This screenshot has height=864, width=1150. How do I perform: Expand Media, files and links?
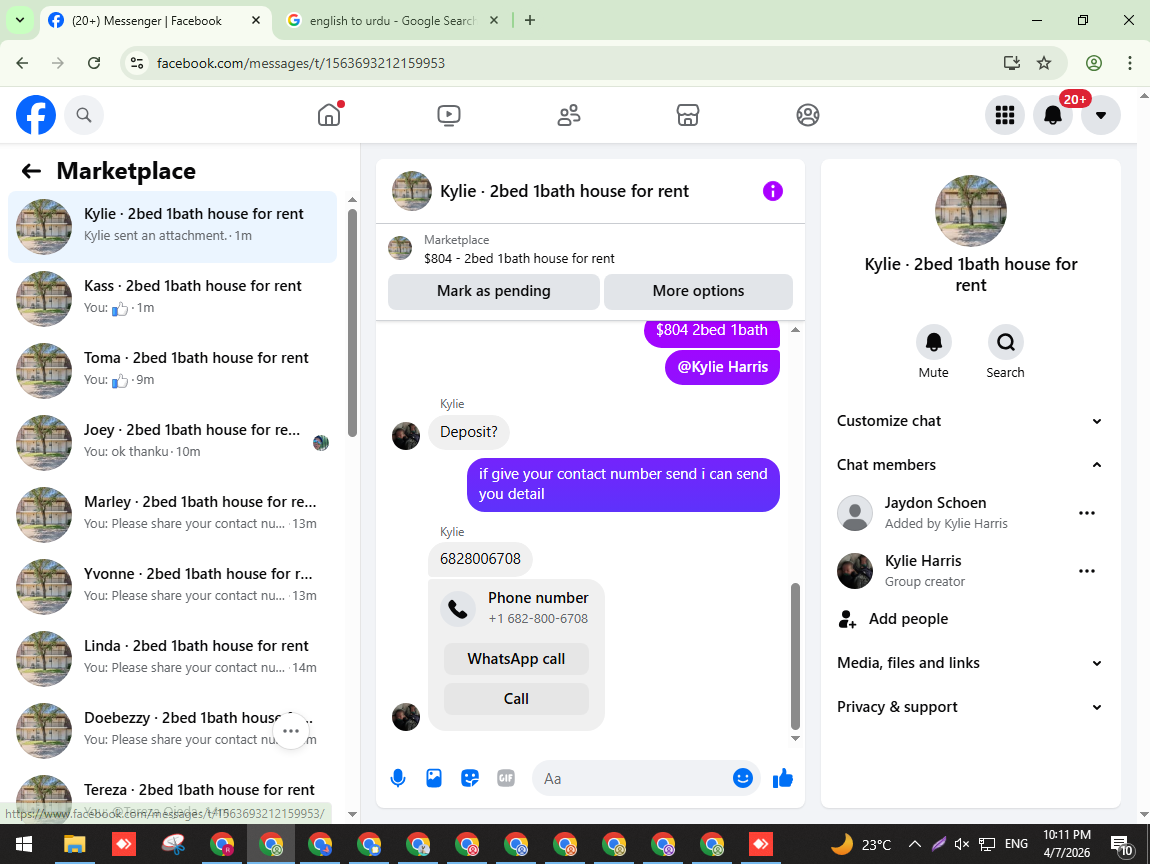[970, 663]
